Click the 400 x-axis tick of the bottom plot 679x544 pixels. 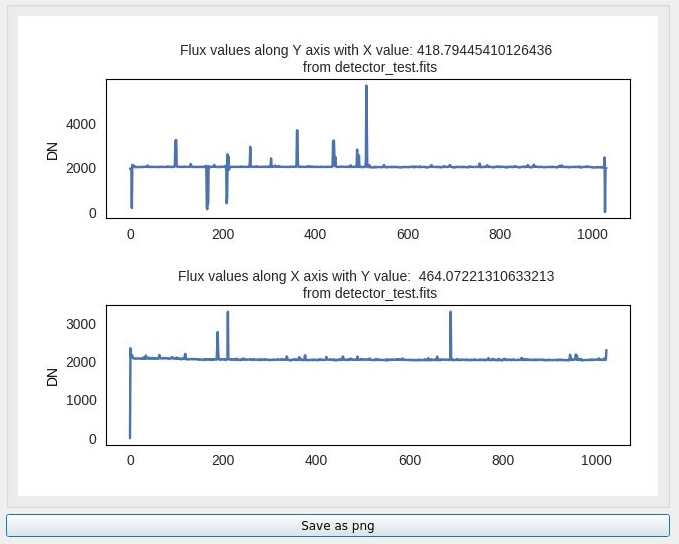(x=316, y=460)
